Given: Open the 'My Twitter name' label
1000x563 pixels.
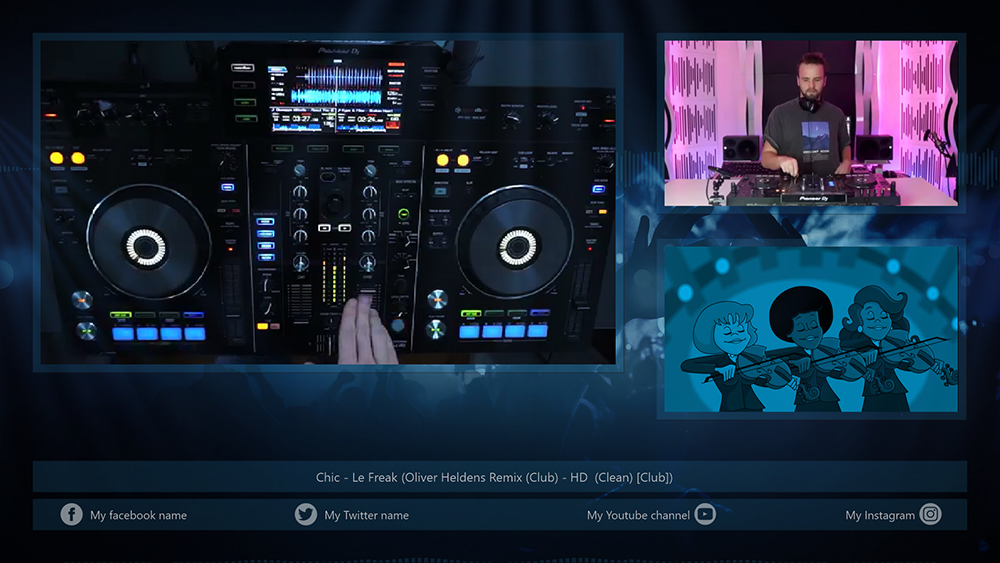Looking at the screenshot, I should pos(367,515).
